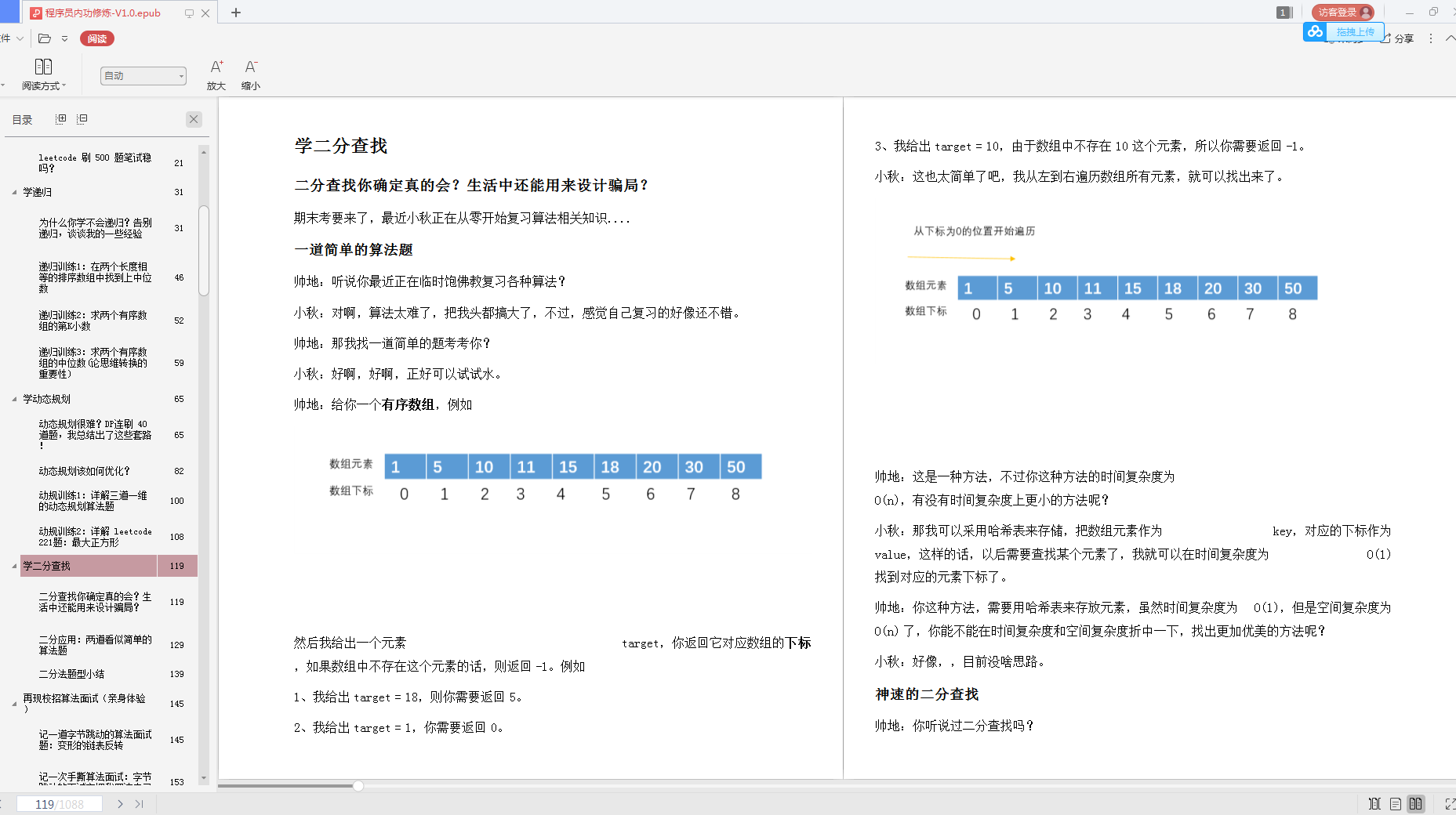The height and width of the screenshot is (815, 1456).
Task: Click the tab display mode icon beside the epub title
Action: pos(189,13)
